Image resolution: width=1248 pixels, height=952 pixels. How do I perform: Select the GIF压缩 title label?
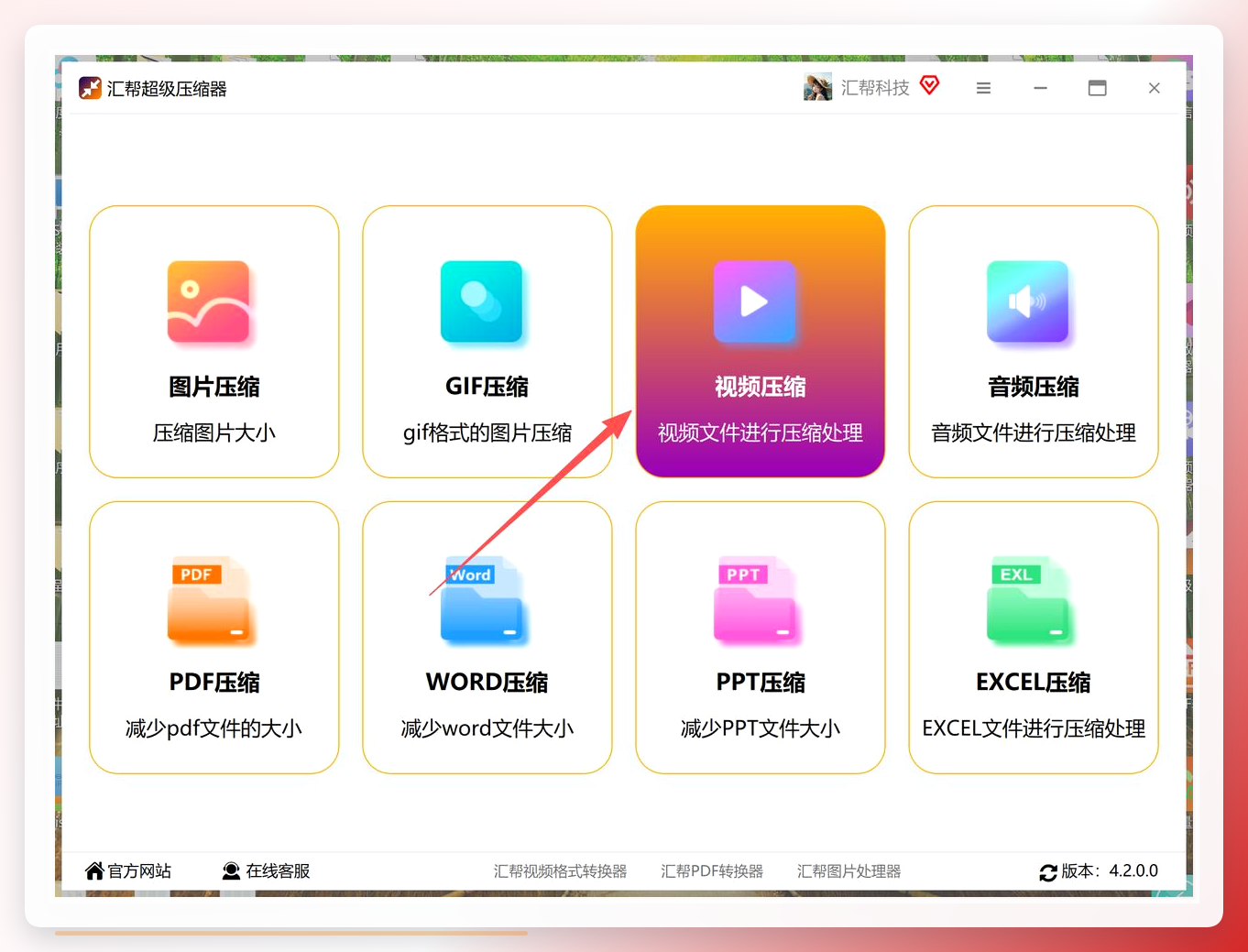tap(487, 387)
